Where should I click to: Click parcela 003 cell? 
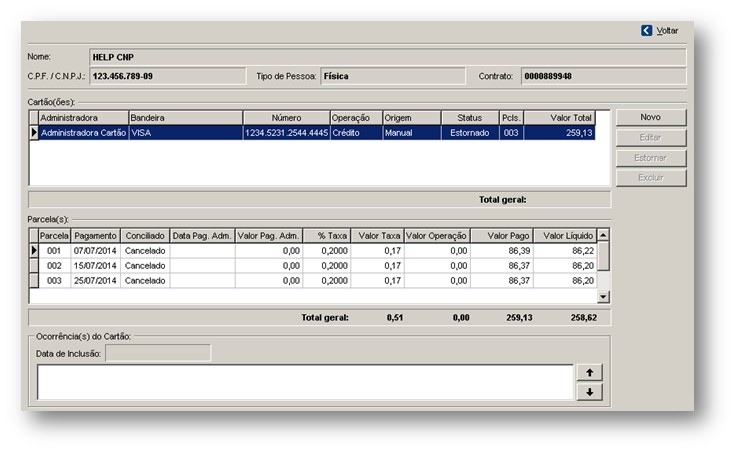tap(54, 281)
